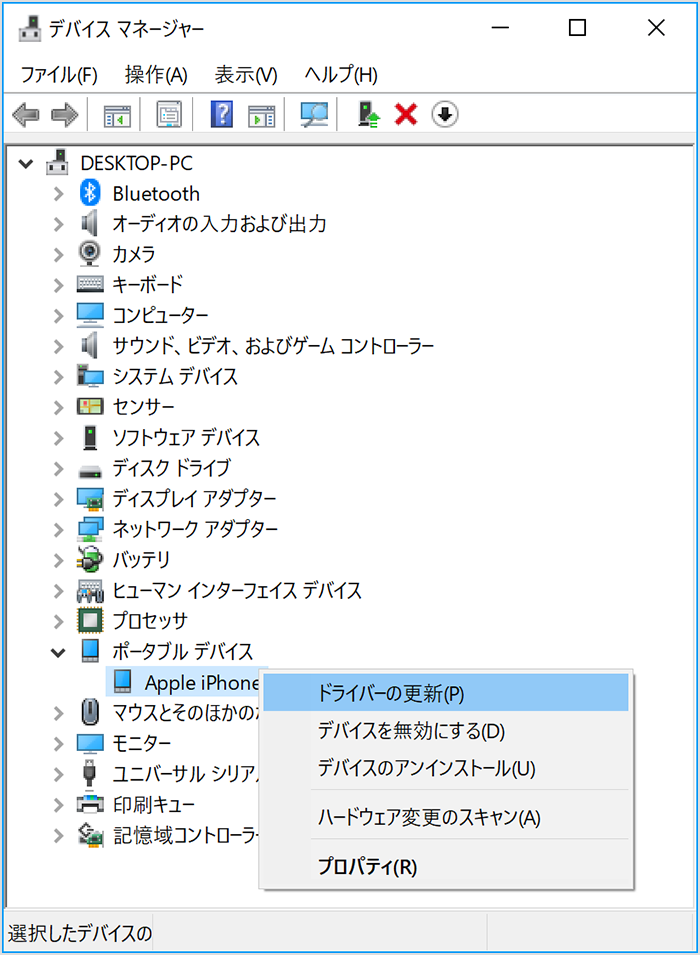This screenshot has height=956, width=700.
Task: Maximize the Device Manager window
Action: tap(577, 27)
